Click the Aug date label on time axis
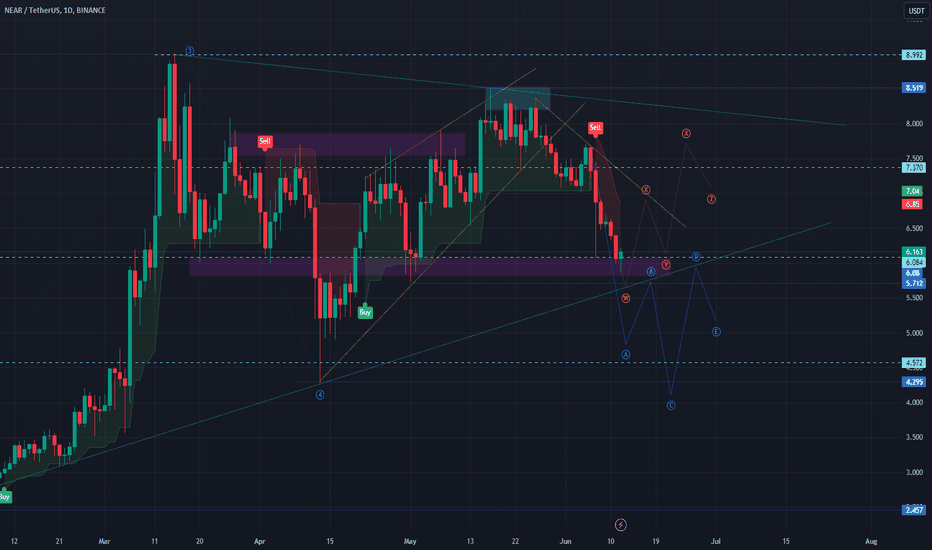The image size is (932, 550). tap(871, 542)
